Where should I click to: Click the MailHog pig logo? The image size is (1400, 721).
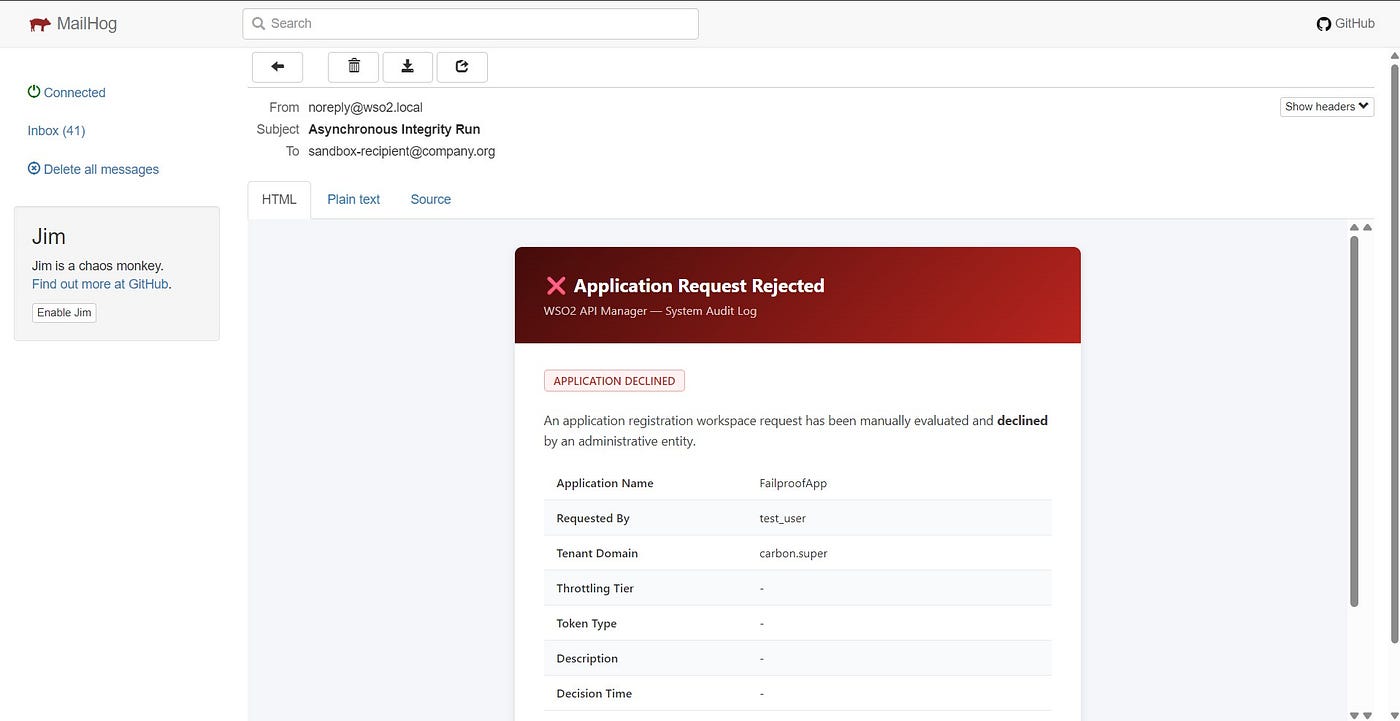[x=40, y=24]
